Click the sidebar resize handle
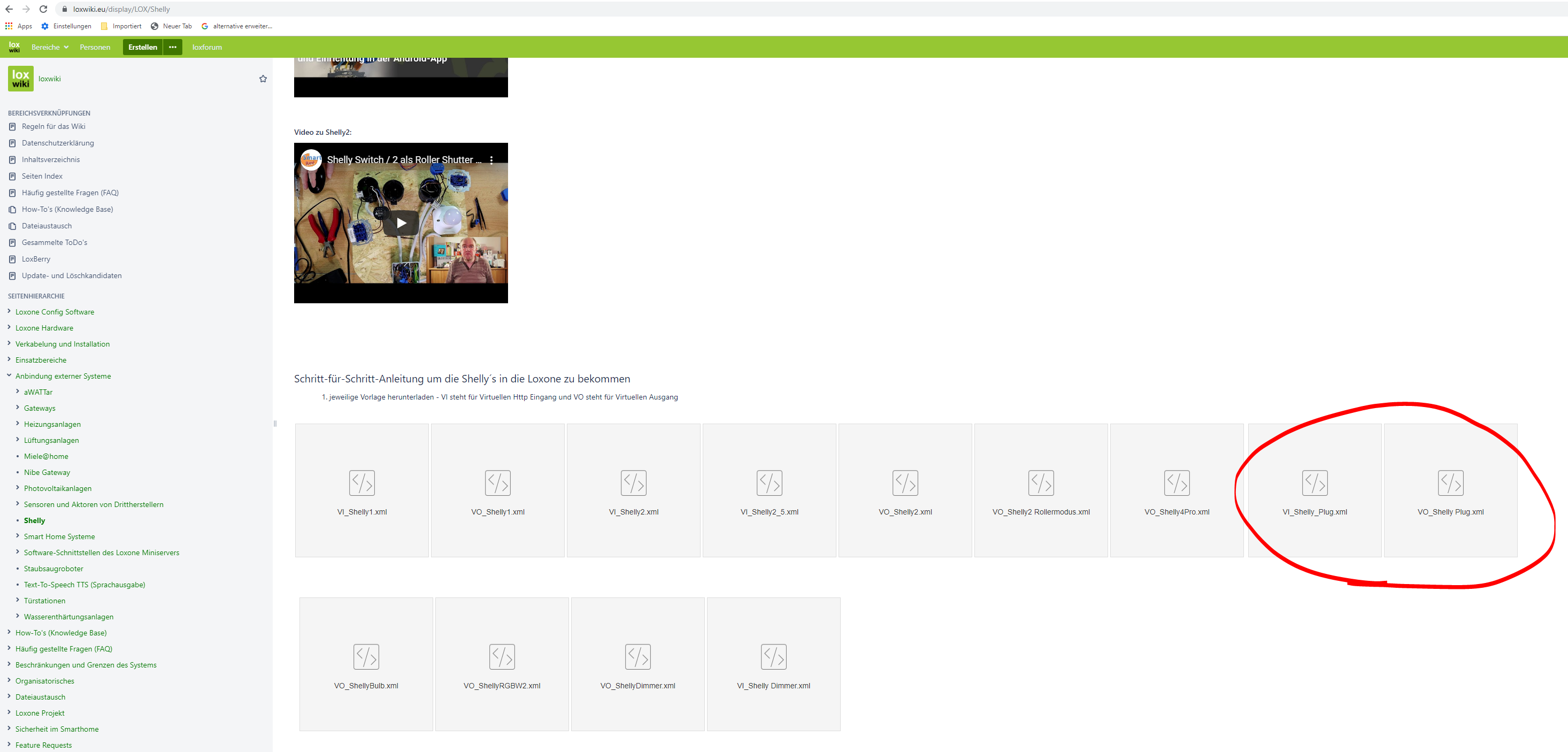This screenshot has width=1568, height=752. coord(275,423)
